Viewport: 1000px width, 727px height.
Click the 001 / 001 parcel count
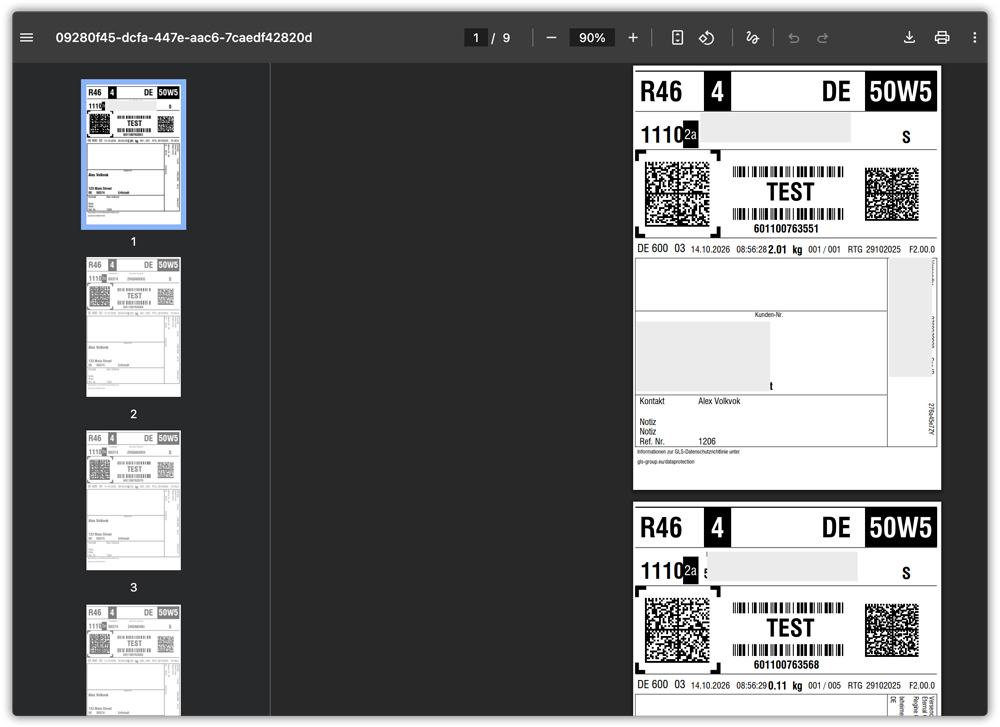[824, 249]
